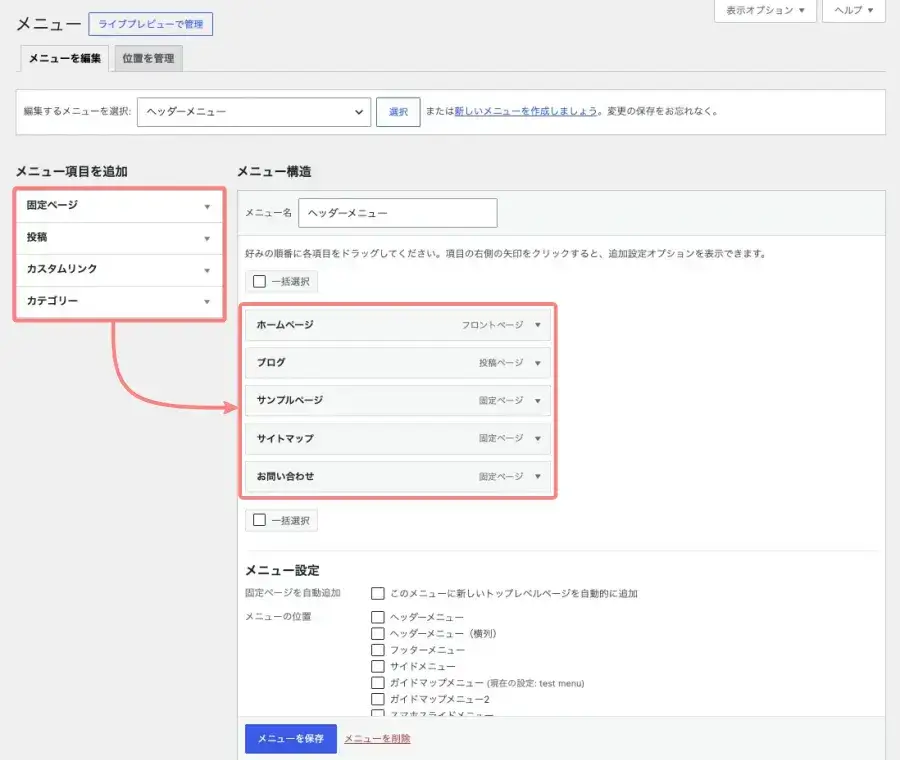Screen dimensions: 900x760
Task: Click the ライブプレビューで管理 button
Action: point(150,24)
